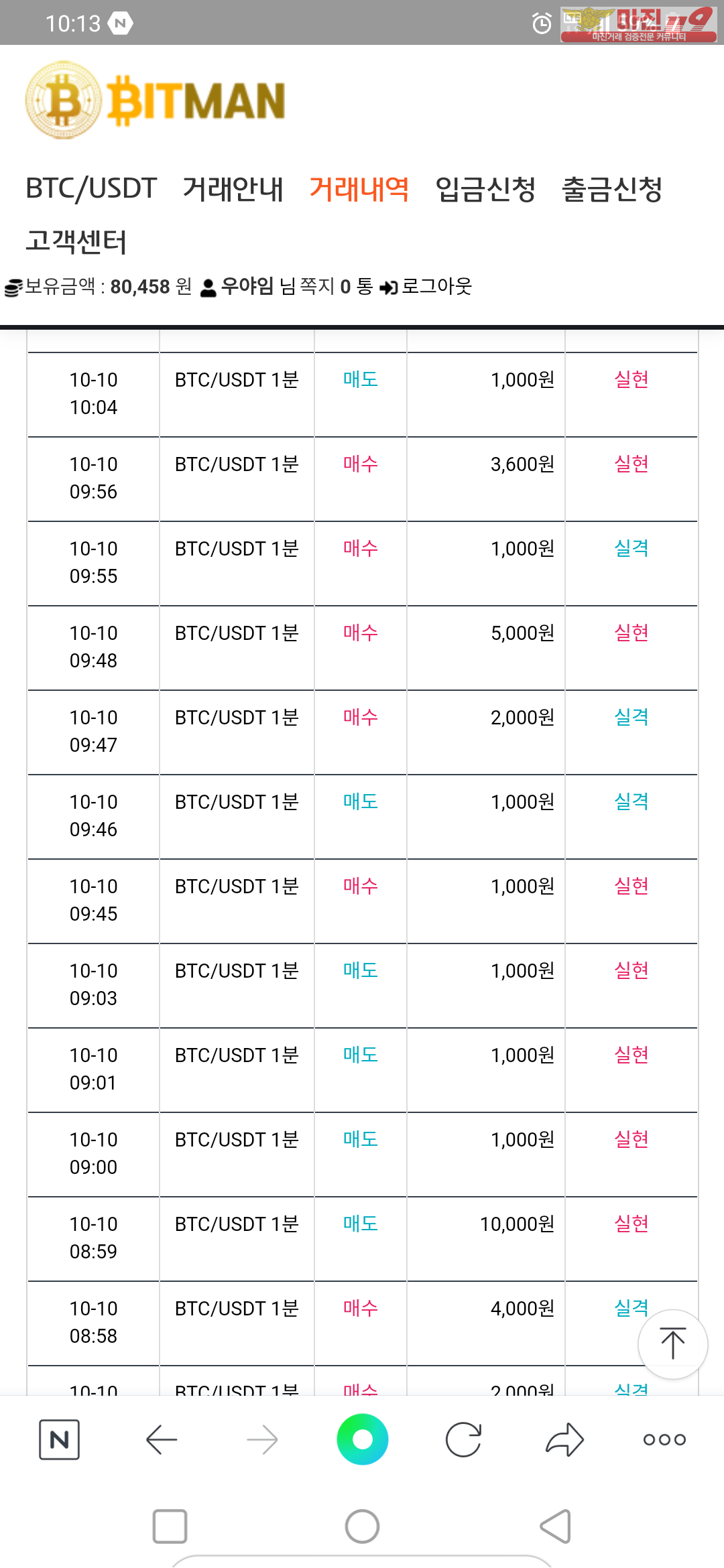Screen dimensions: 724x1568
Task: Select the 10-10 08:59 10,000원 trade row
Action: [x=362, y=1238]
